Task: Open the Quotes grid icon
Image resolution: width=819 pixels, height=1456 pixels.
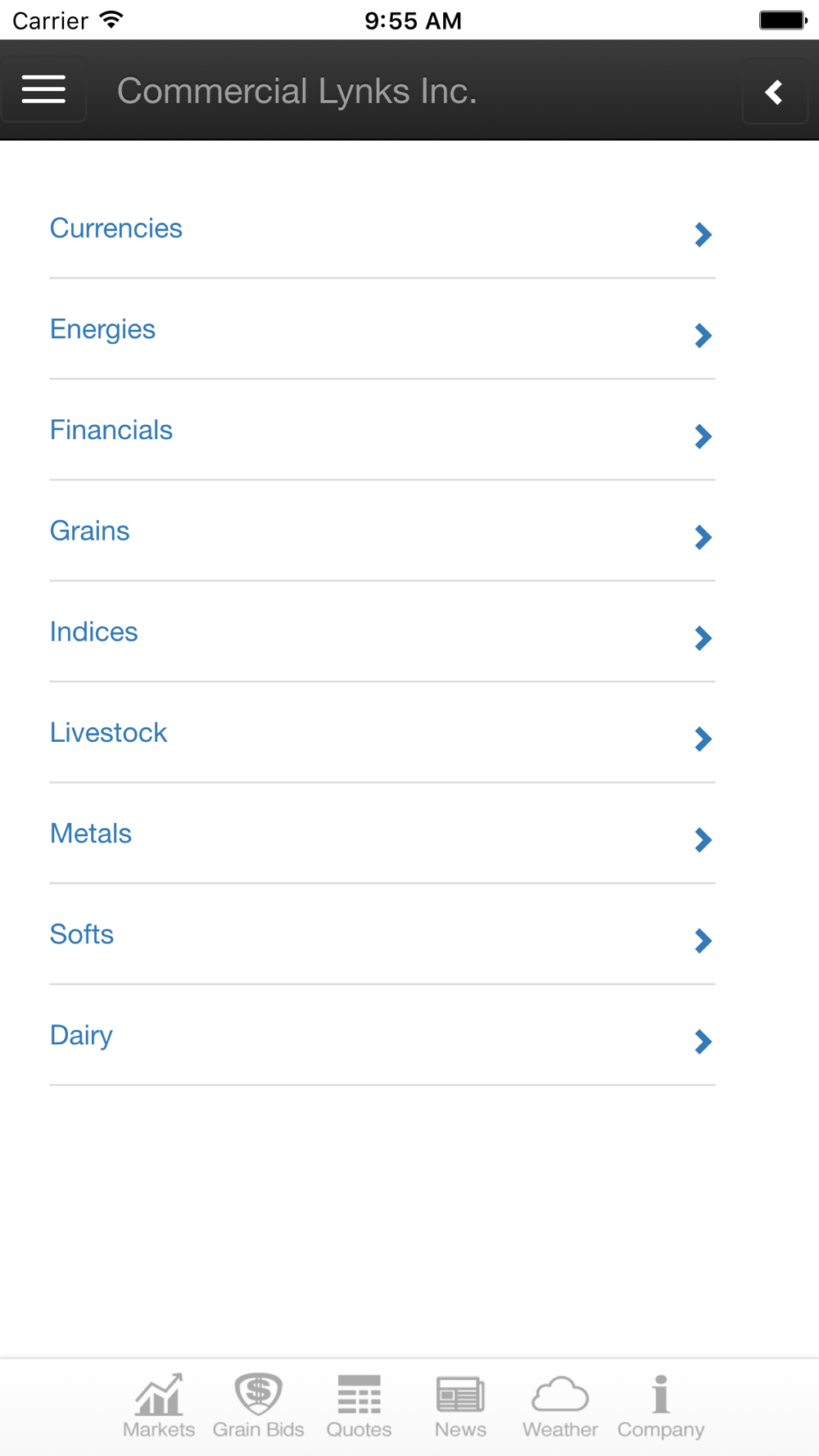Action: tap(359, 1395)
